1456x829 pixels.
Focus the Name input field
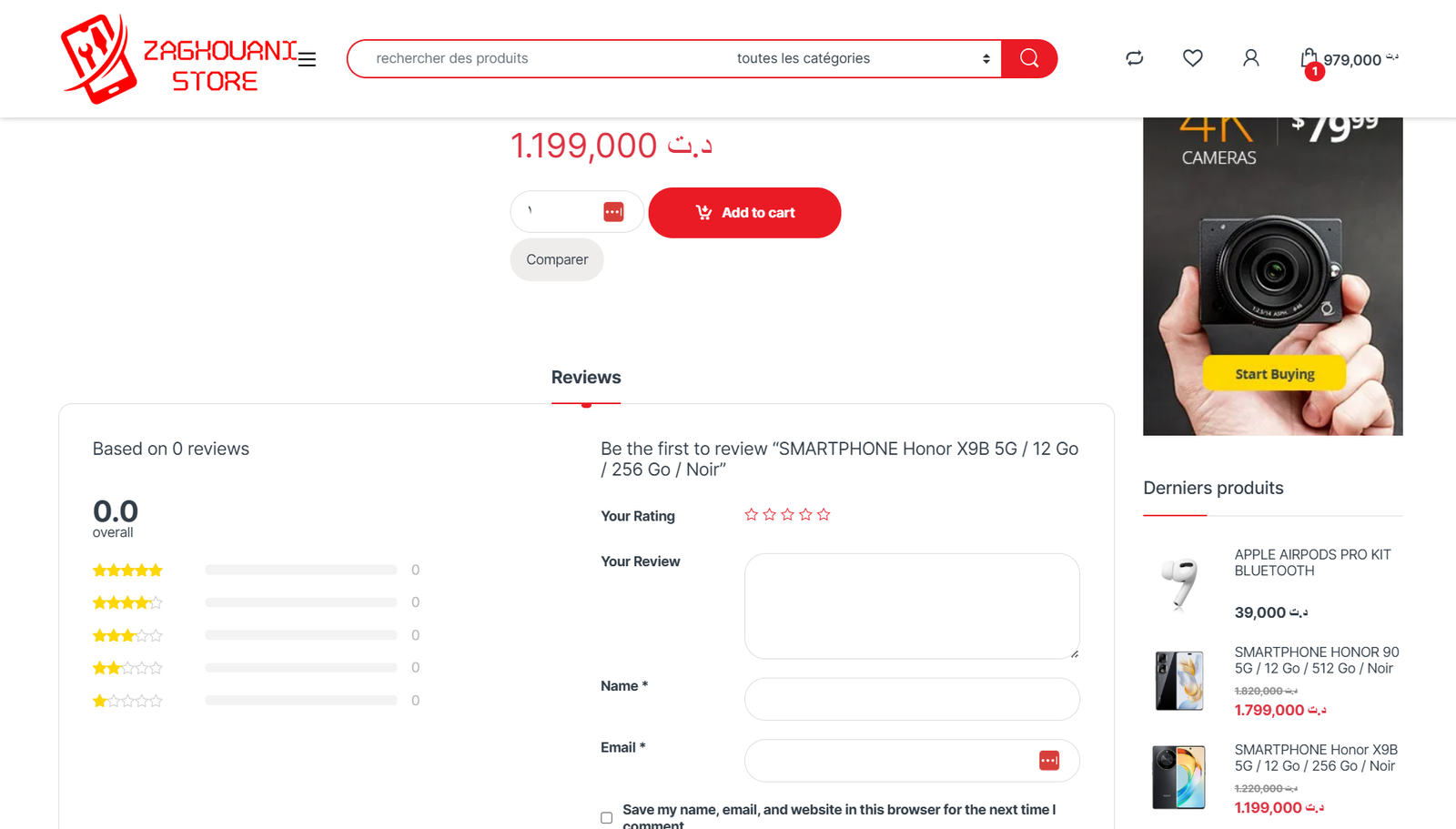(912, 699)
